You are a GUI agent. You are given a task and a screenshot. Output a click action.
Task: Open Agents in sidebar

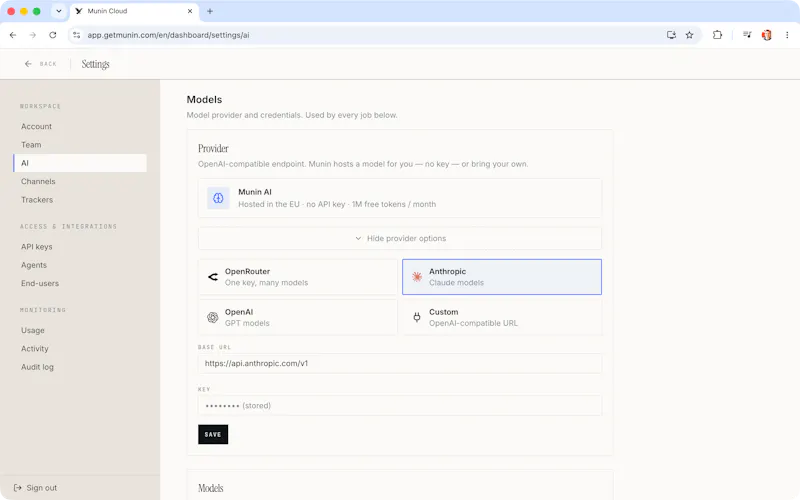pyautogui.click(x=34, y=265)
